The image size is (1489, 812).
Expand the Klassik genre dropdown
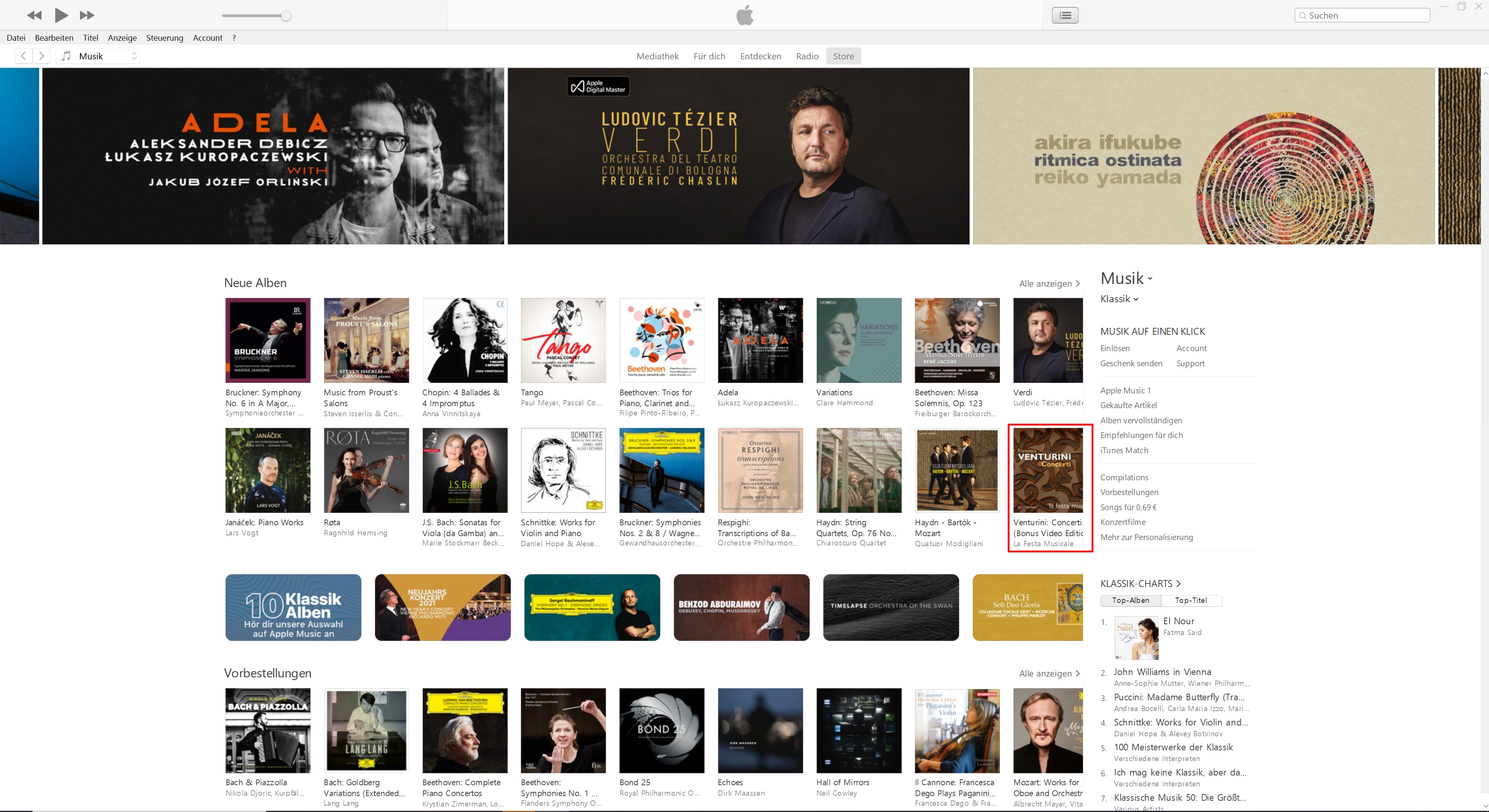pos(1119,299)
